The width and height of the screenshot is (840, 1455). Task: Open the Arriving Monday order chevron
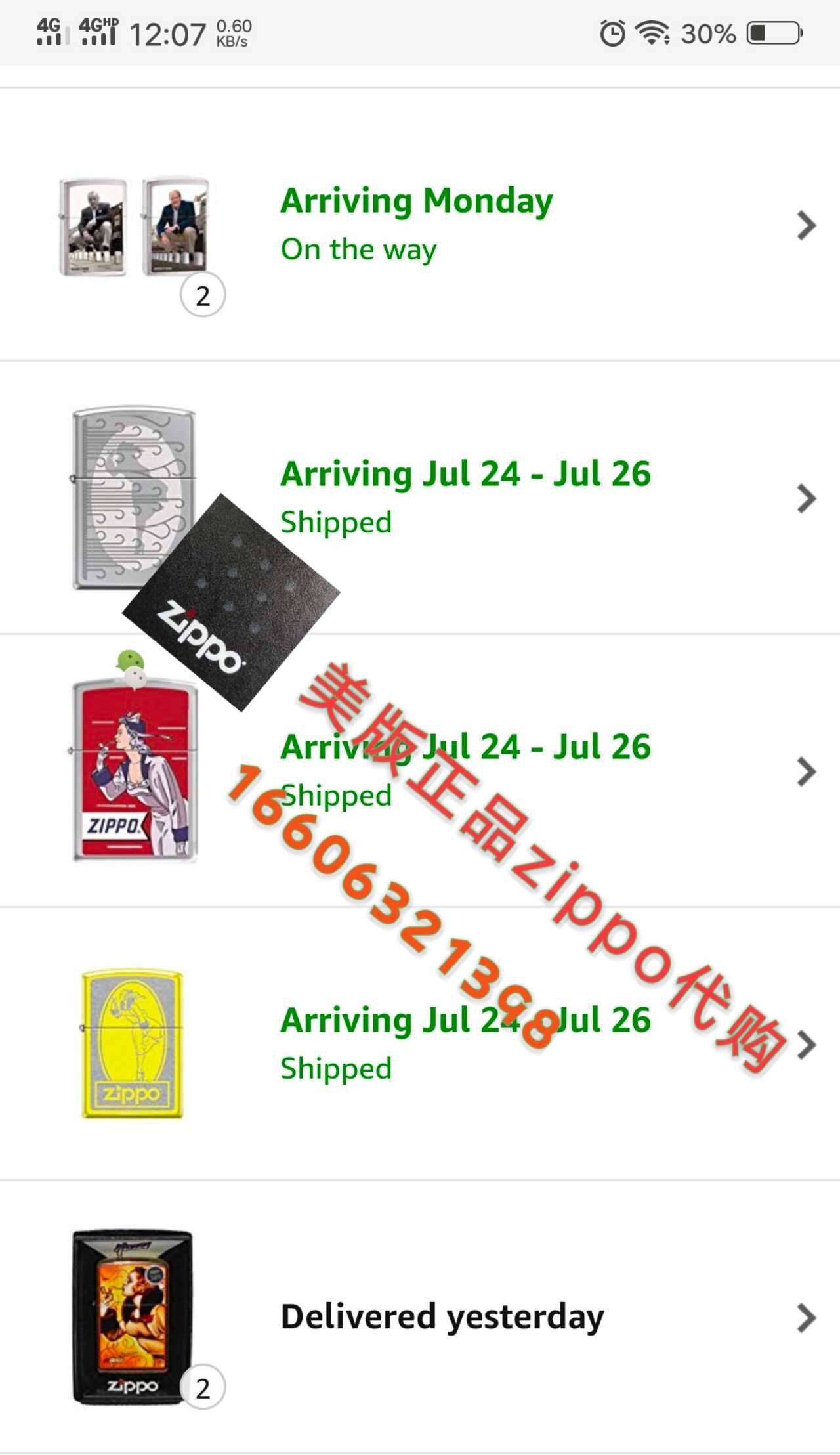pyautogui.click(x=807, y=225)
